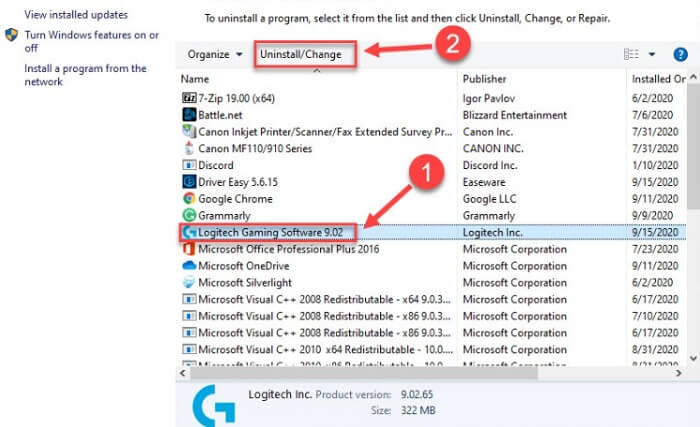
Task: Select the Grammarly entry name
Action: click(x=224, y=215)
